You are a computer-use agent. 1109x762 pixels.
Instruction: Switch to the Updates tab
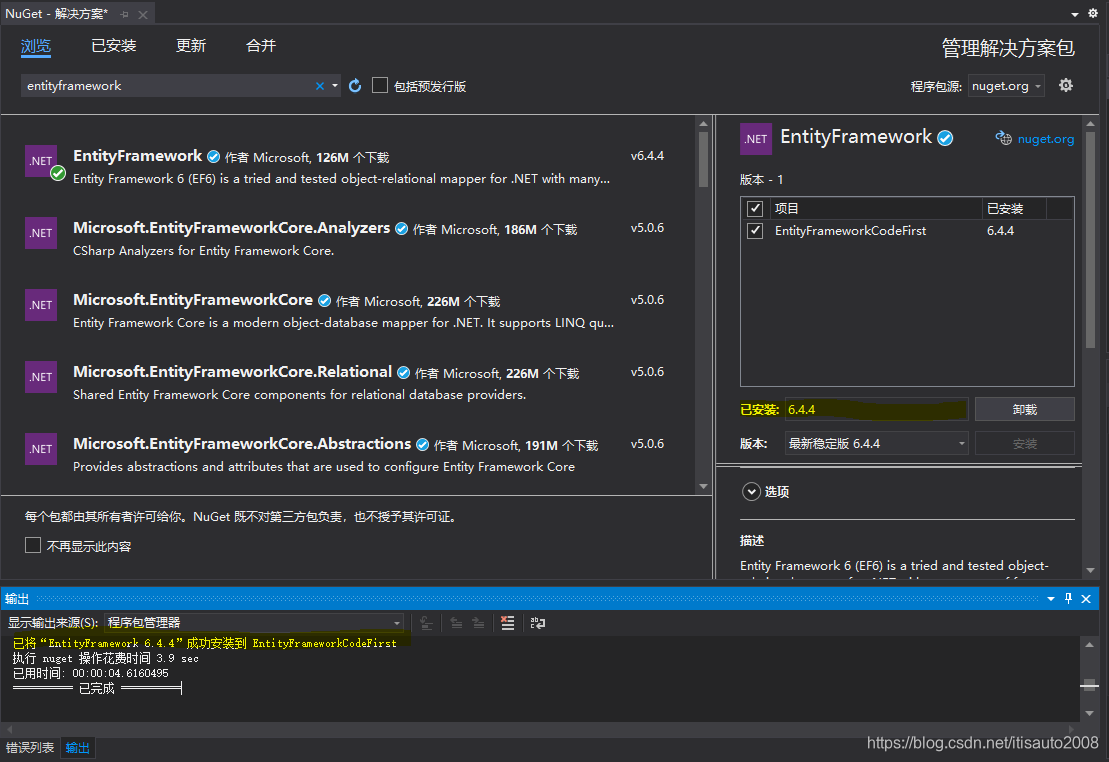[191, 46]
